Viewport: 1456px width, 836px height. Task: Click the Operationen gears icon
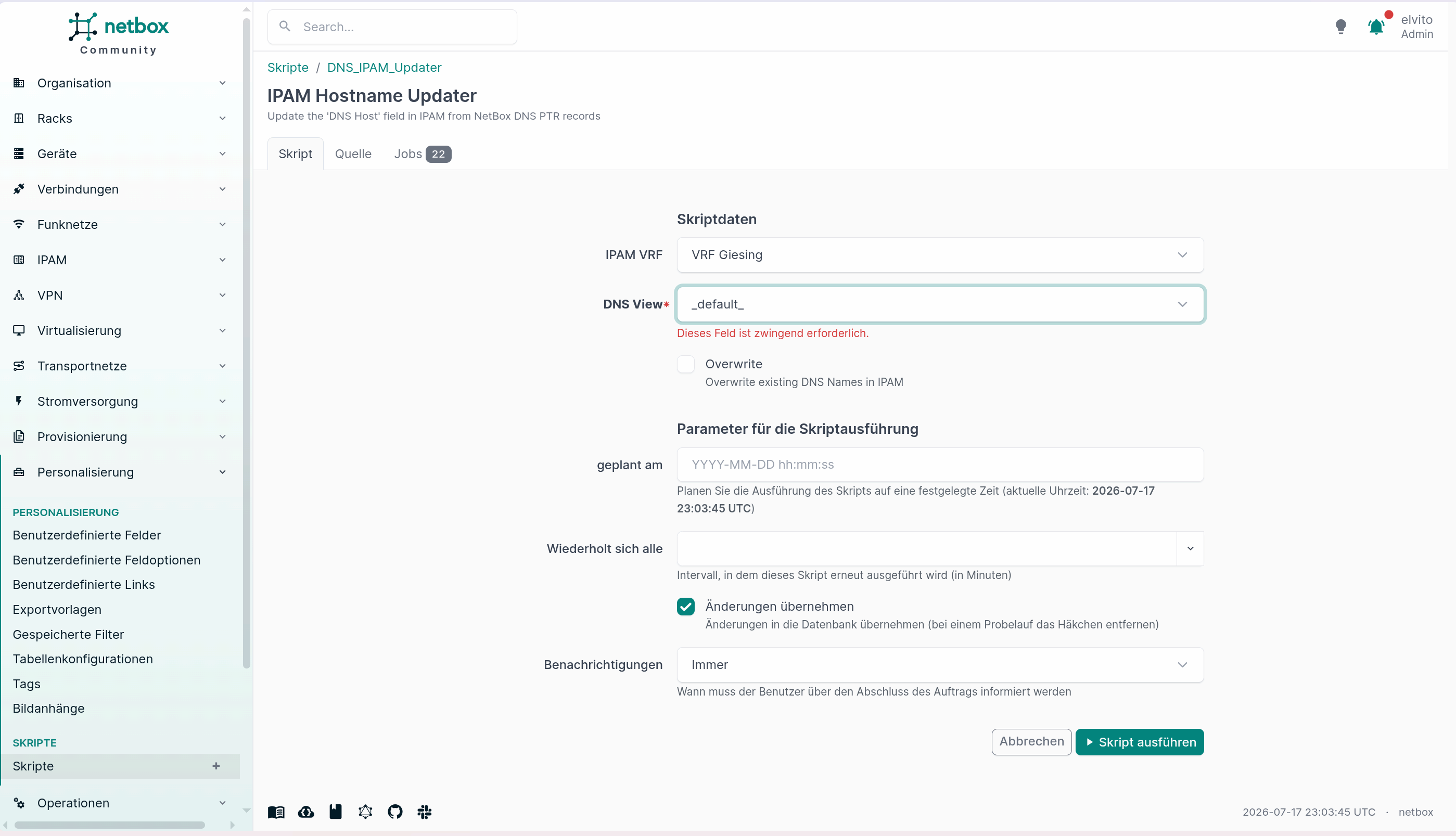click(x=19, y=803)
